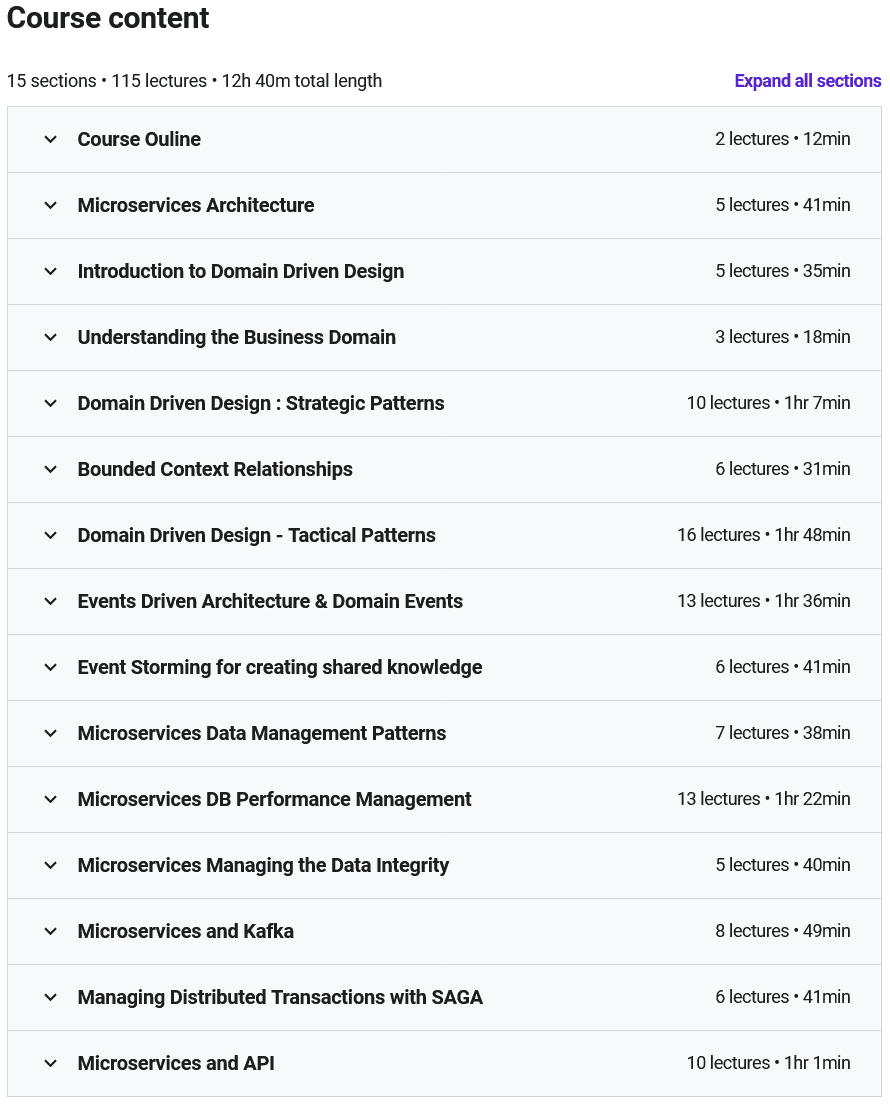This screenshot has width=890, height=1104.
Task: Expand all sections link
Action: (x=808, y=81)
